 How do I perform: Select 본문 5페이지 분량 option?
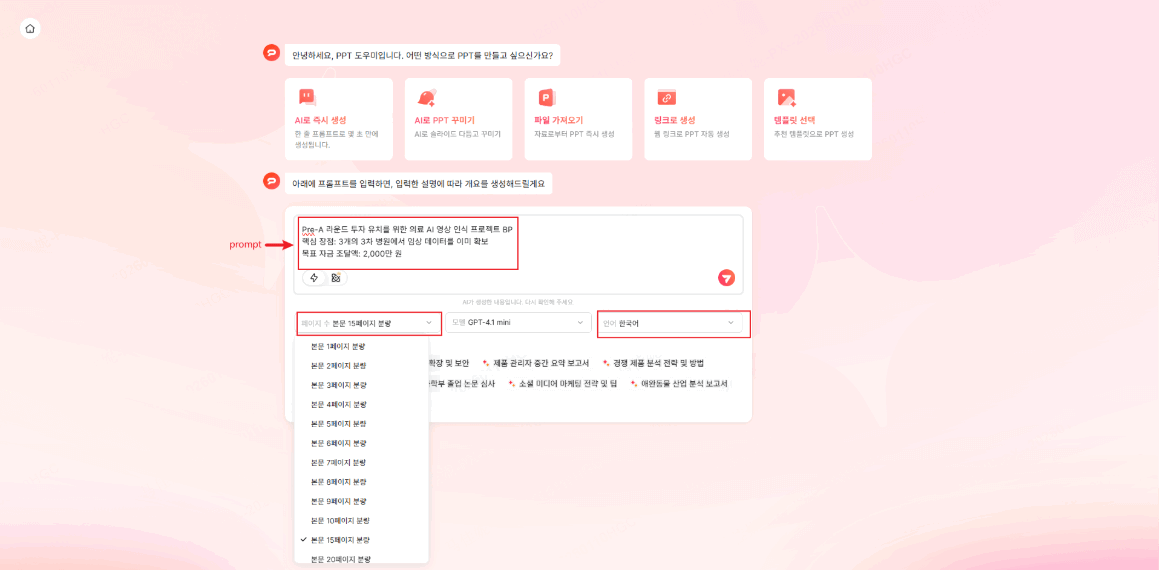pyautogui.click(x=361, y=424)
